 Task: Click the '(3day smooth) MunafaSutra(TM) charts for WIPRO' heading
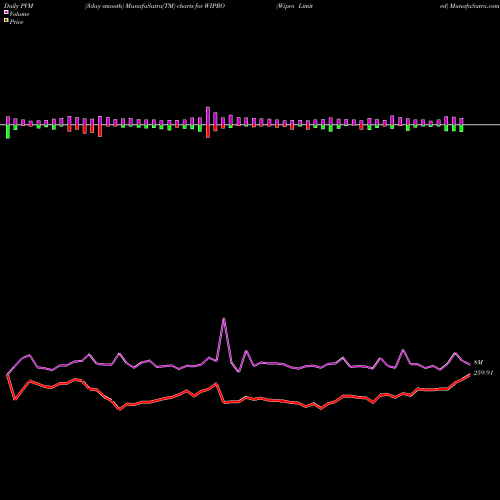155,6
